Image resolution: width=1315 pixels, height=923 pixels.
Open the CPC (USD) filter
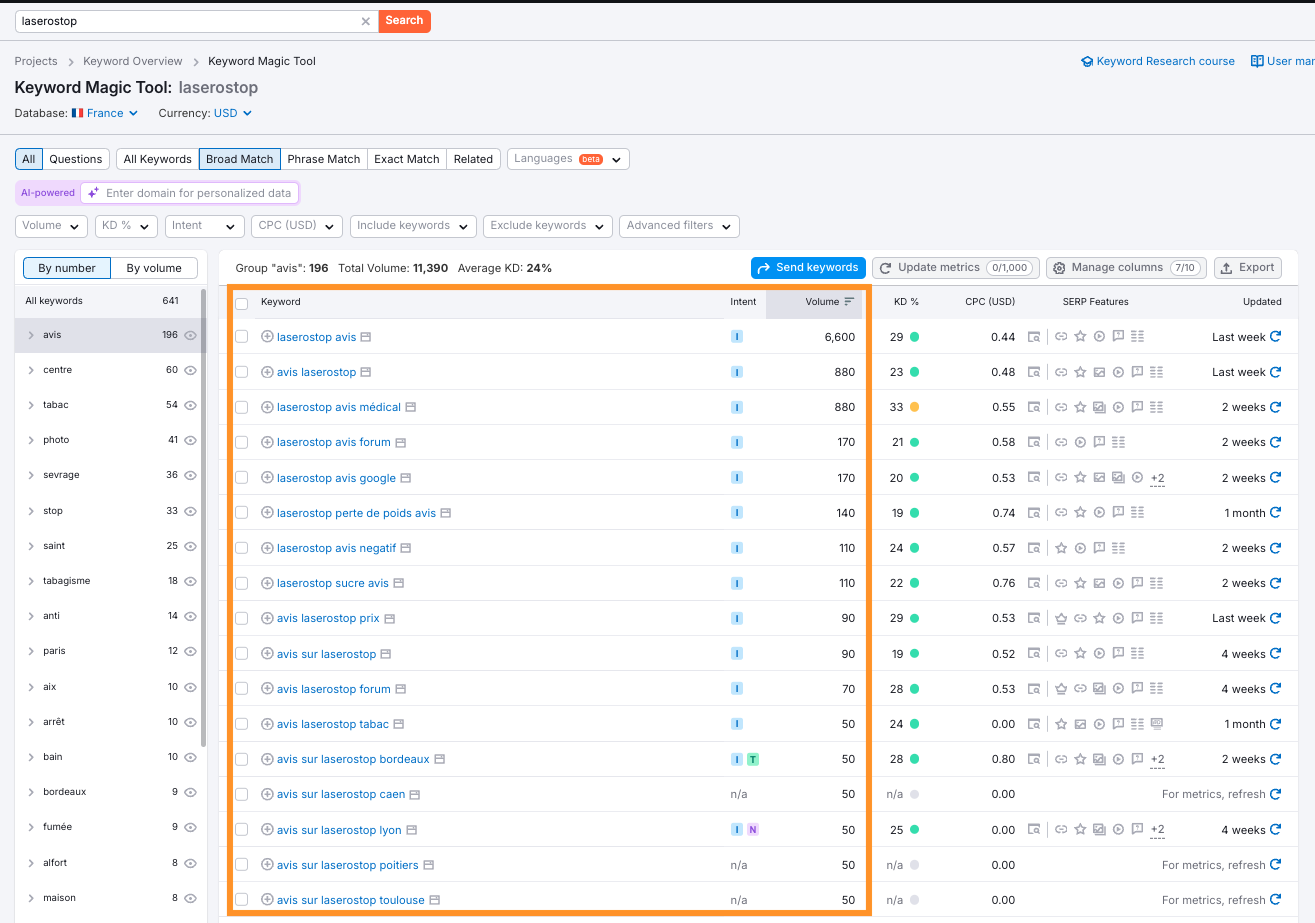coord(297,226)
